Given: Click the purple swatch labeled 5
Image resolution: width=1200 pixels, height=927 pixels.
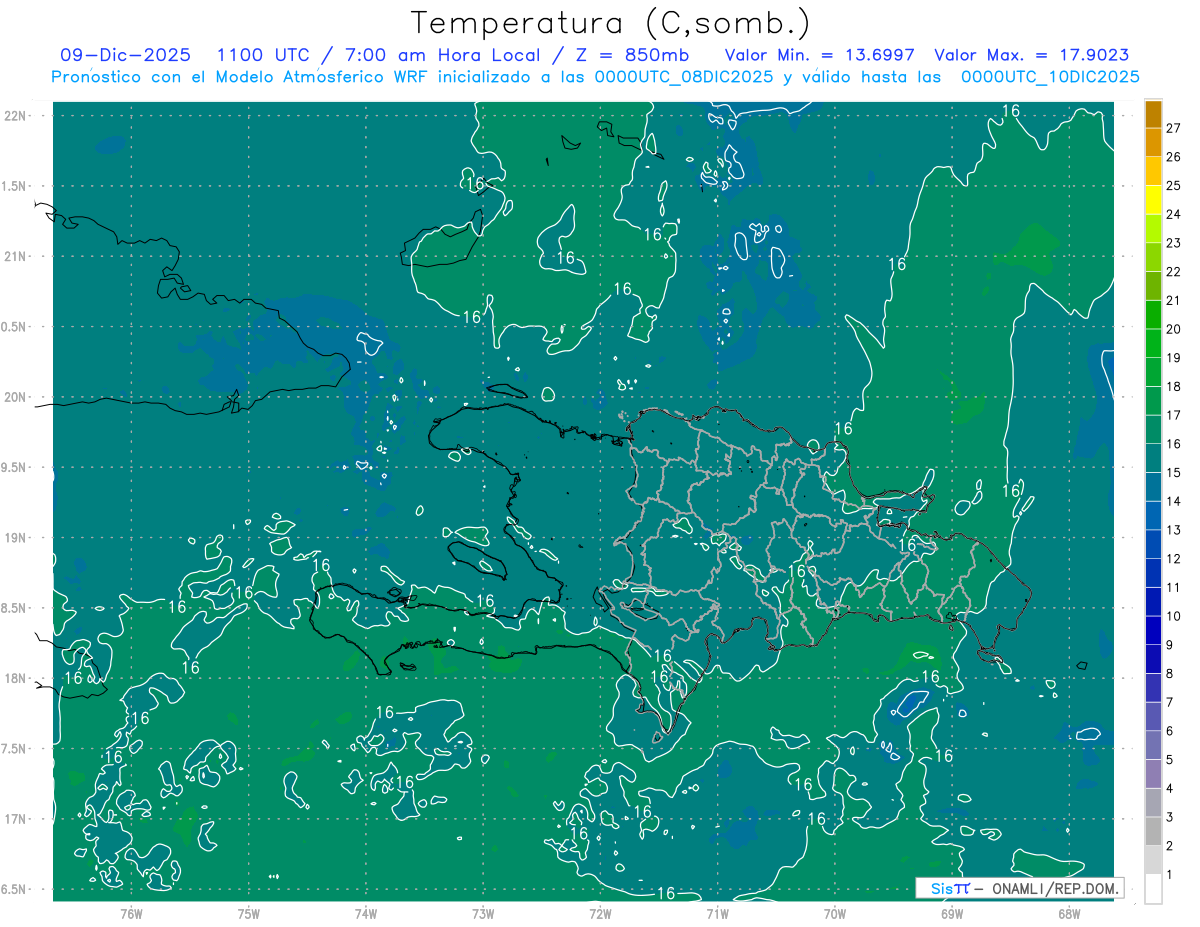Looking at the screenshot, I should (1153, 745).
